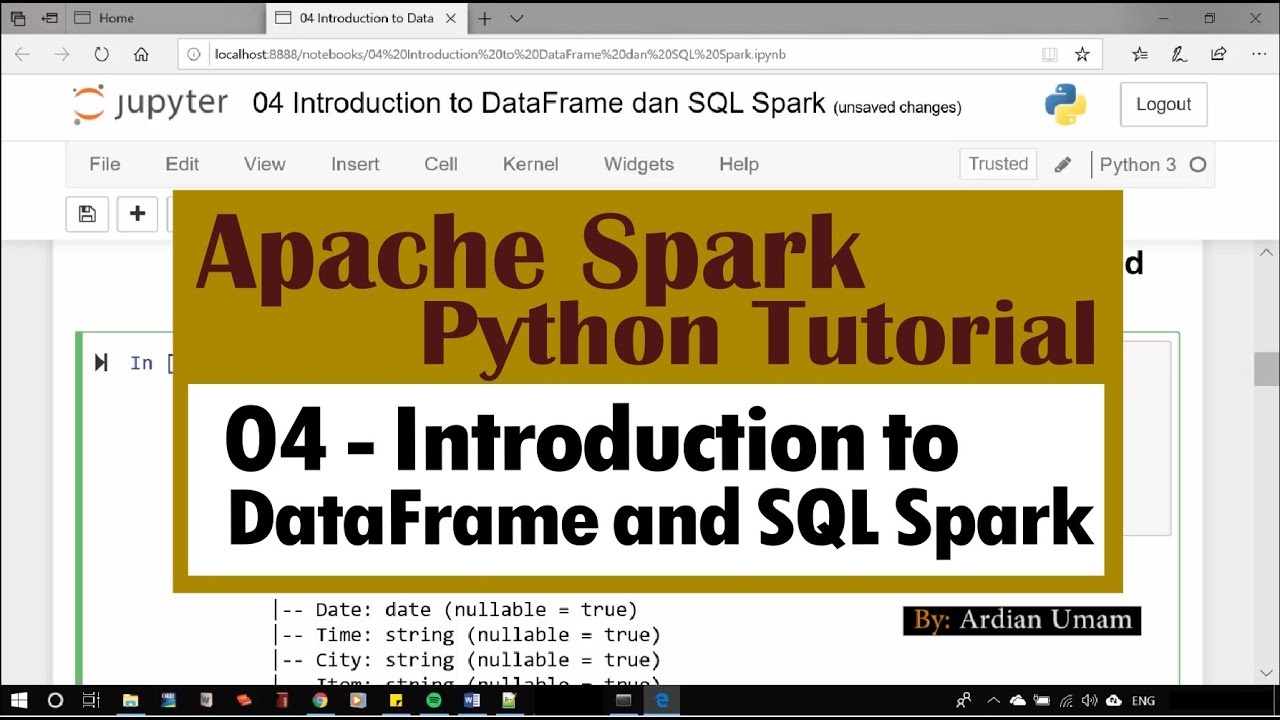Click the Jupyter logo
The height and width of the screenshot is (720, 1280).
[x=150, y=104]
